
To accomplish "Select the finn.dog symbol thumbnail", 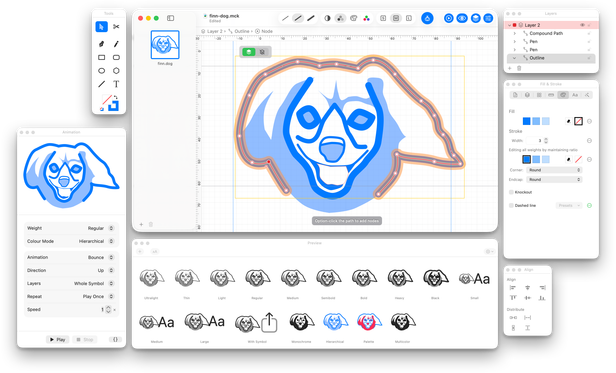I will (x=165, y=45).
